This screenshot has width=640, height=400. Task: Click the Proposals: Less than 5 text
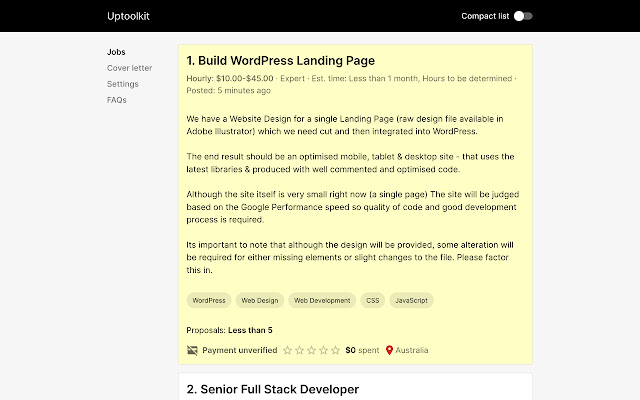click(229, 330)
